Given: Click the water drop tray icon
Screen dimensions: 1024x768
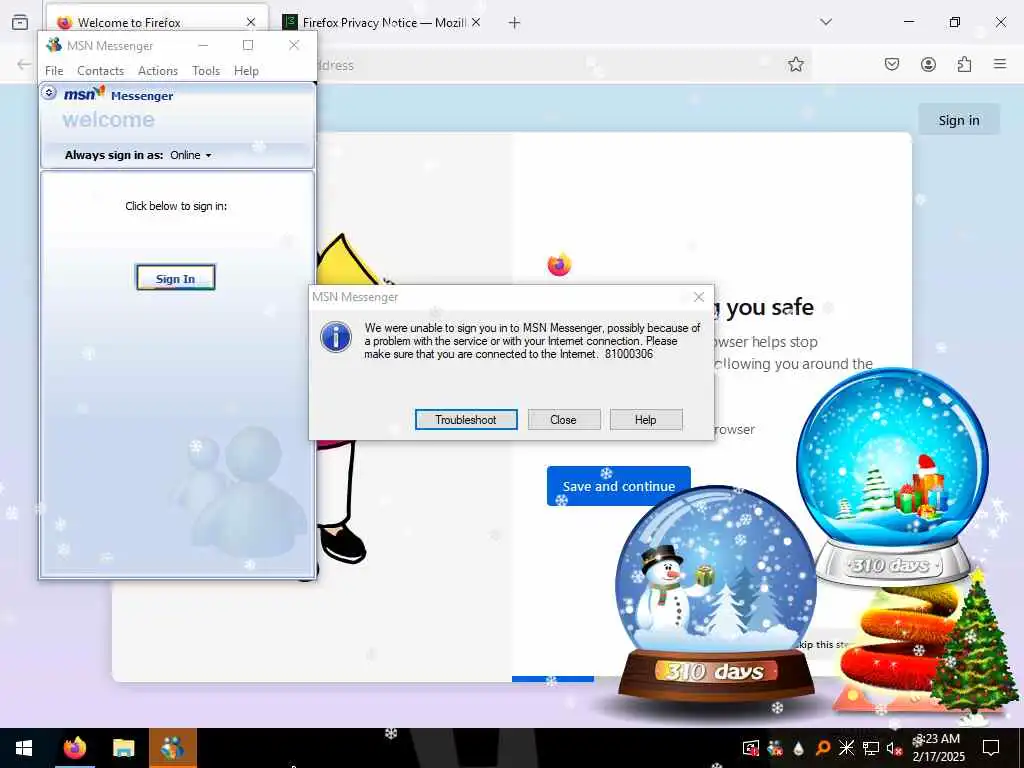Looking at the screenshot, I should [x=798, y=748].
